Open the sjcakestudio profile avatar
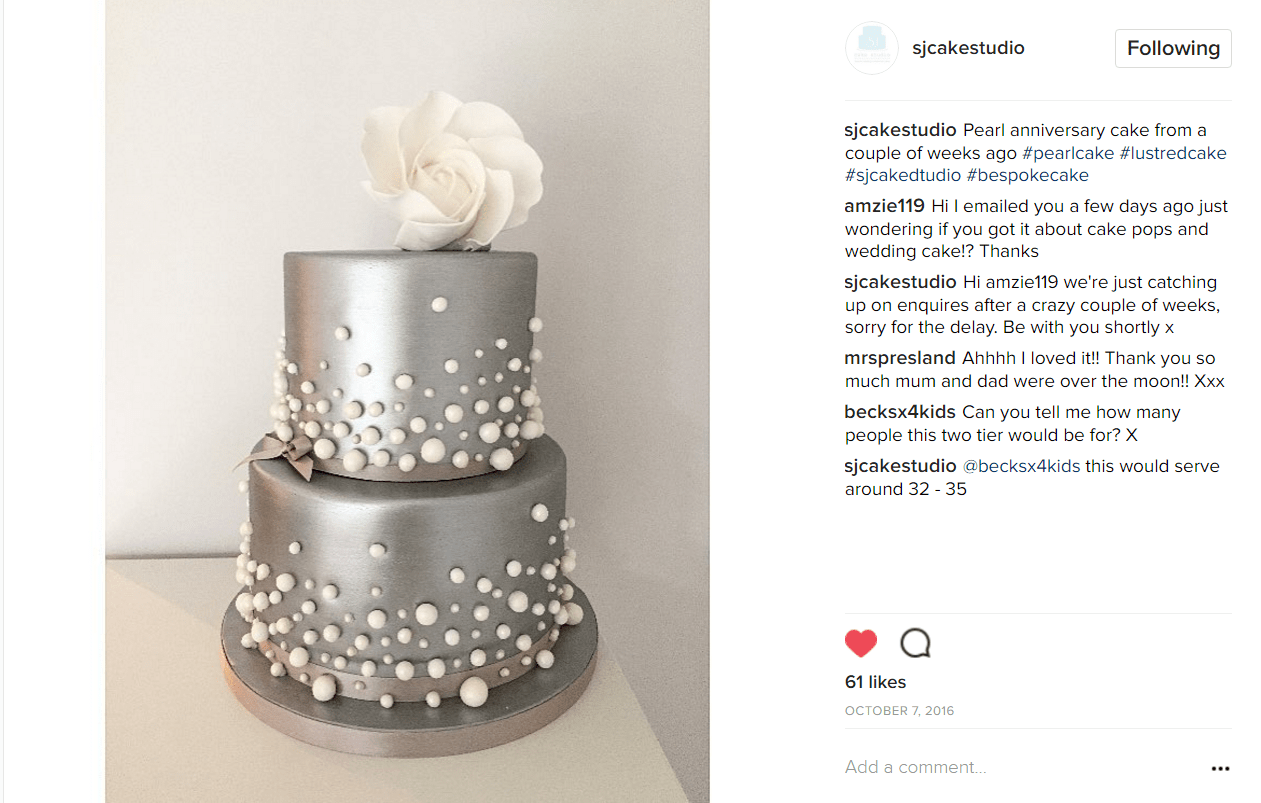 871,48
